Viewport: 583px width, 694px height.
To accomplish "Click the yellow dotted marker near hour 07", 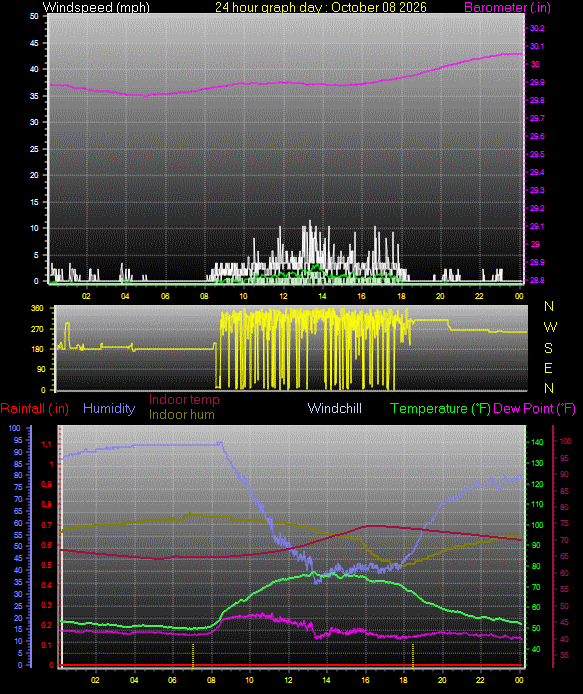I will [193, 655].
